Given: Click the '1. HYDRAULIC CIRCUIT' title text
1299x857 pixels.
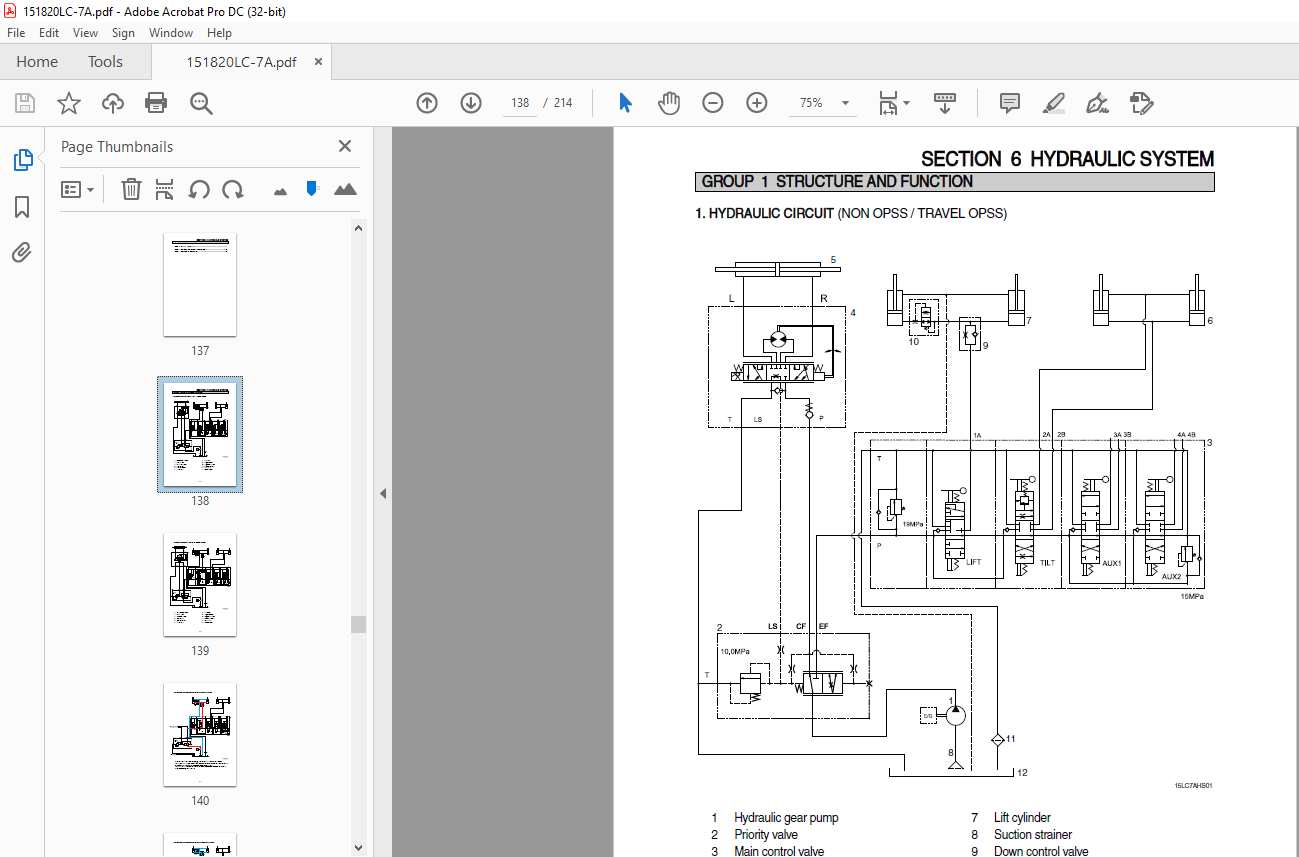Looking at the screenshot, I should [764, 213].
